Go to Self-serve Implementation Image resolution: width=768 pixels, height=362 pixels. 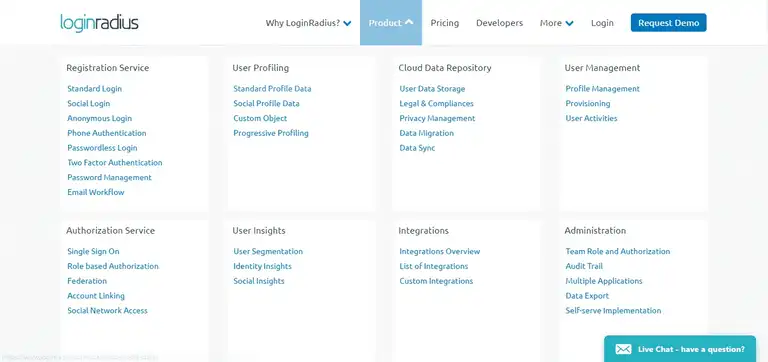(x=613, y=310)
